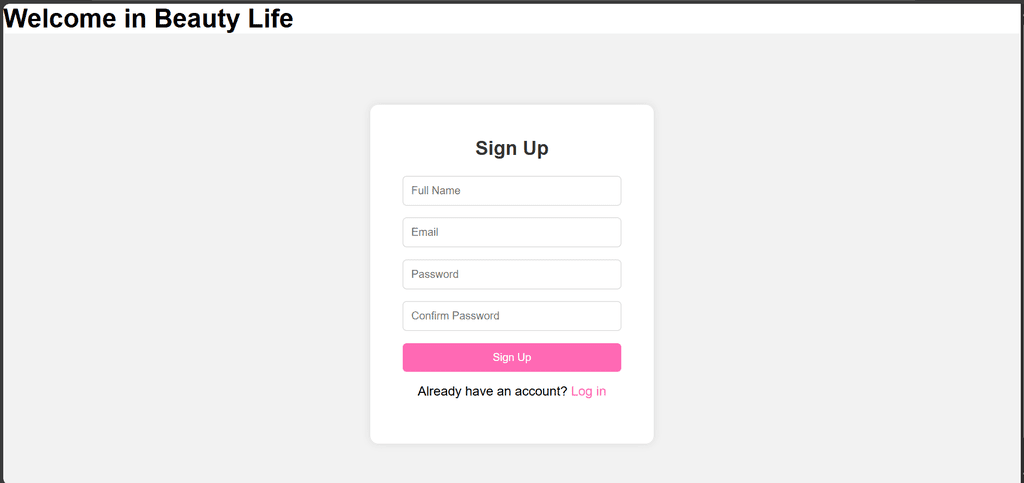Click the "Email" placeholder text

tap(425, 232)
